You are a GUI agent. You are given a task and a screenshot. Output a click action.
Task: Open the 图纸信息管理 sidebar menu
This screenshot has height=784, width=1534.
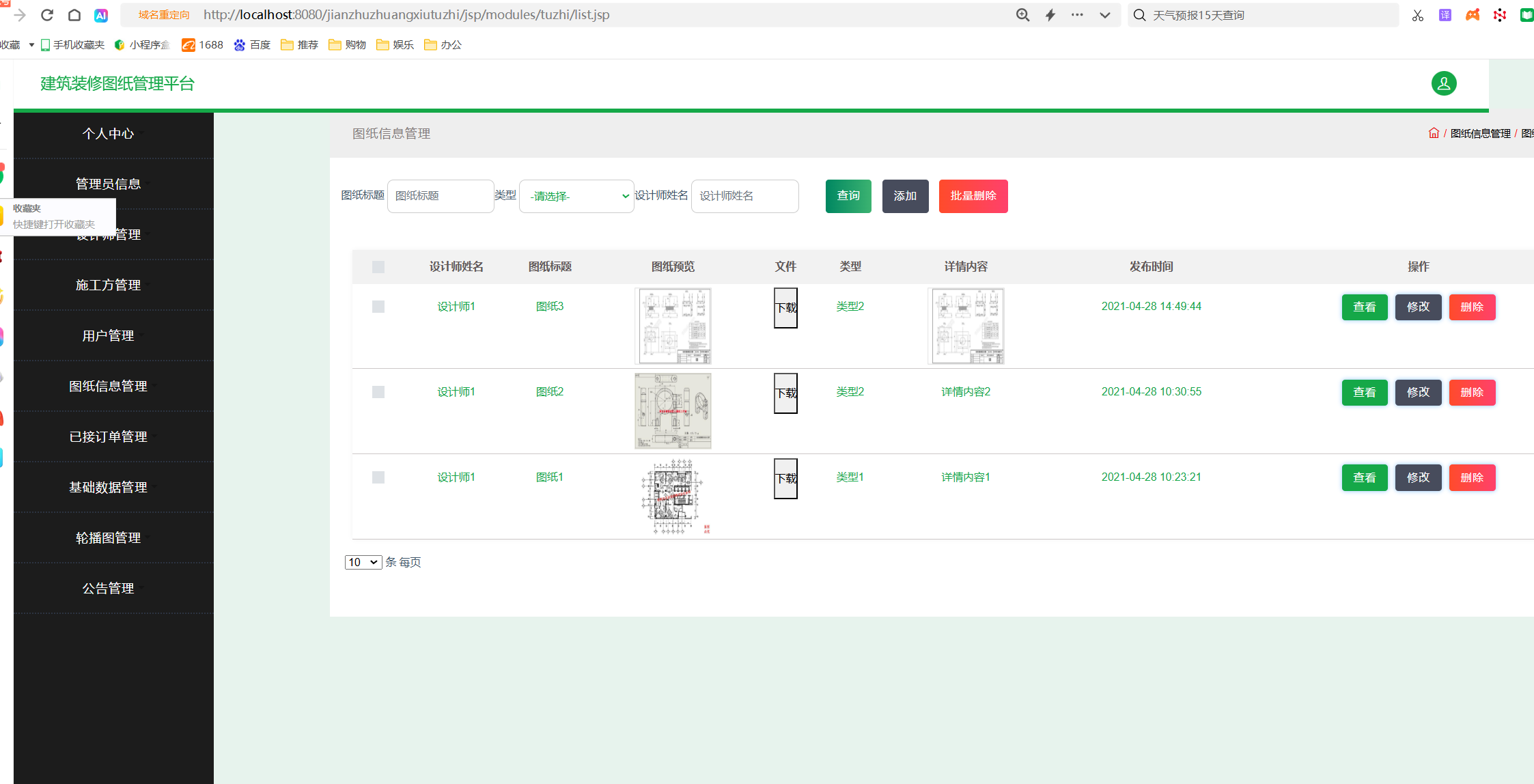point(108,386)
